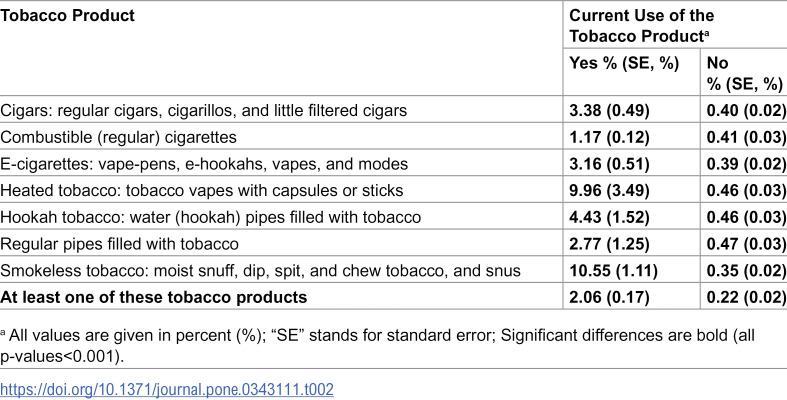The width and height of the screenshot is (787, 400).
Task: Select the 4.43 (1.52) value
Action: coord(609,217)
